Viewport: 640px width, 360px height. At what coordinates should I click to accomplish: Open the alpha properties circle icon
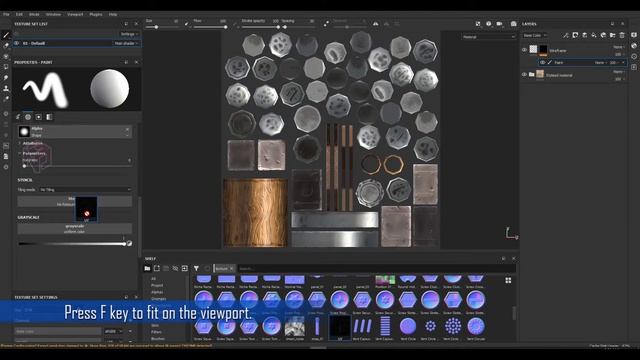pos(28,117)
